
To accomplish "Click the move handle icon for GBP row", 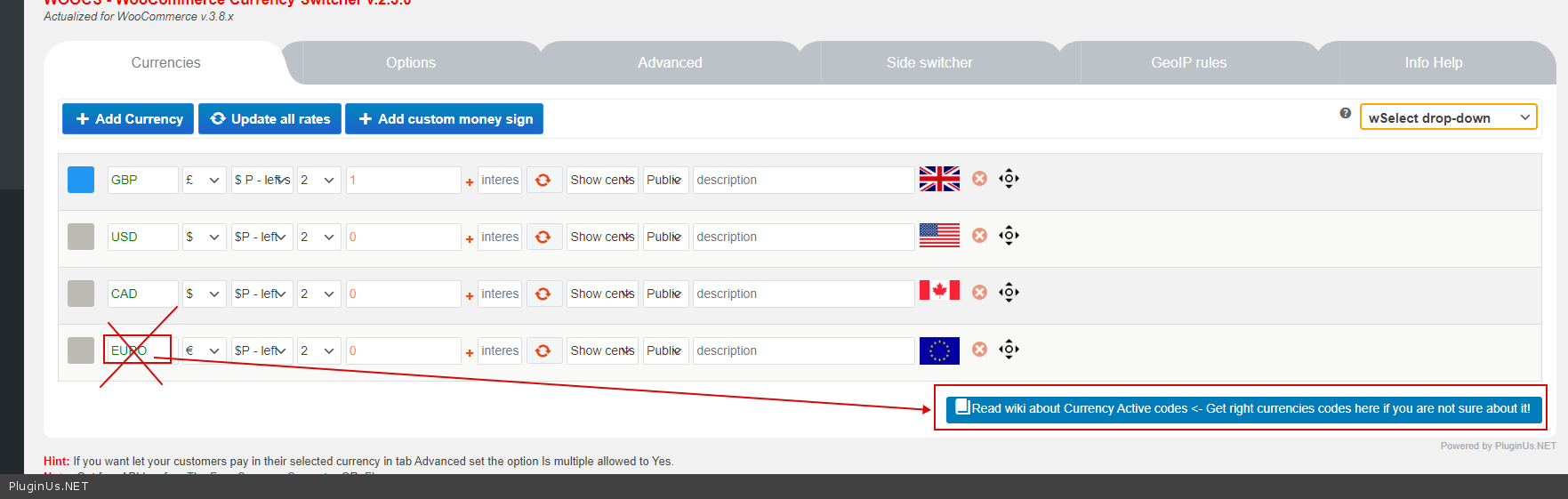I will coord(1009,179).
